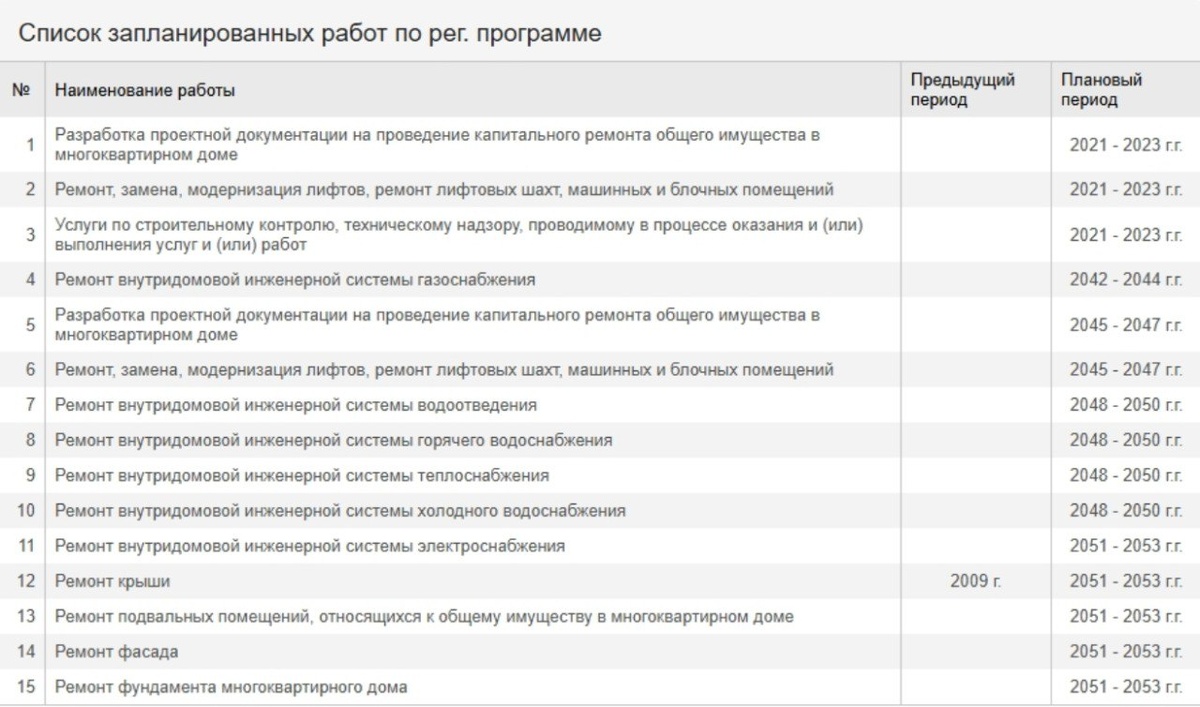Click row number '15' in № column
The width and height of the screenshot is (1200, 707).
click(26, 687)
